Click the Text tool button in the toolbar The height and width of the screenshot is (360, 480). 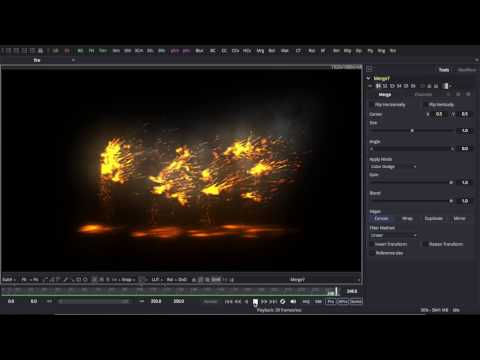coord(103,51)
